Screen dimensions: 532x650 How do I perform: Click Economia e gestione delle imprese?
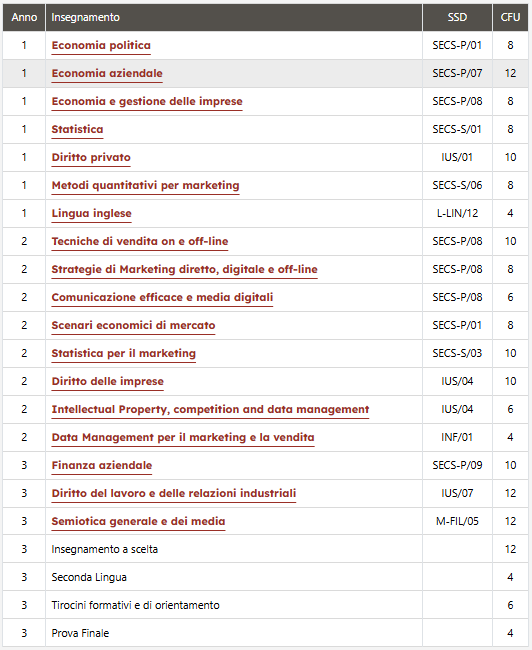tap(147, 102)
